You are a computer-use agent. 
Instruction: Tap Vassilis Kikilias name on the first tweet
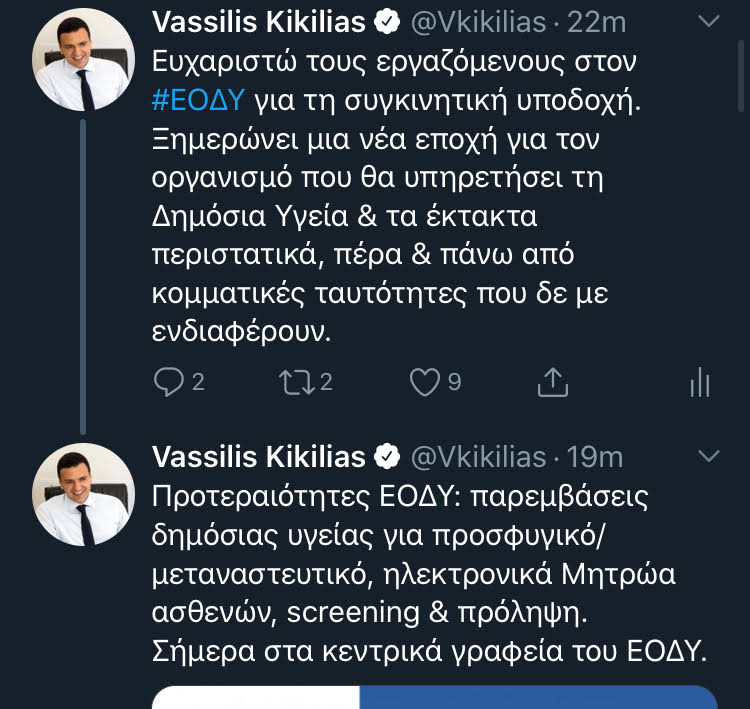258,22
